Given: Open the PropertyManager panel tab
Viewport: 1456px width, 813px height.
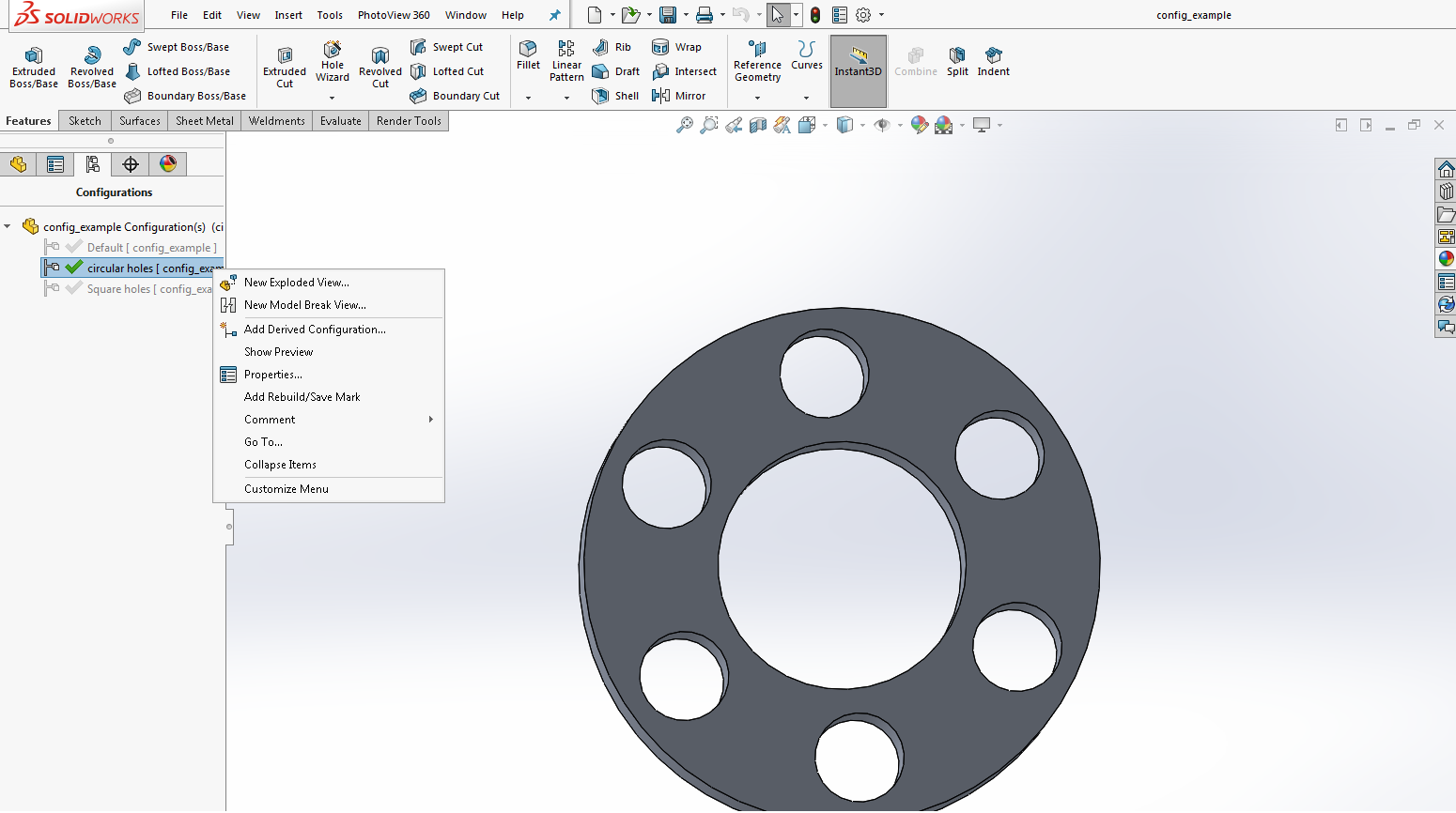Looking at the screenshot, I should coord(55,164).
